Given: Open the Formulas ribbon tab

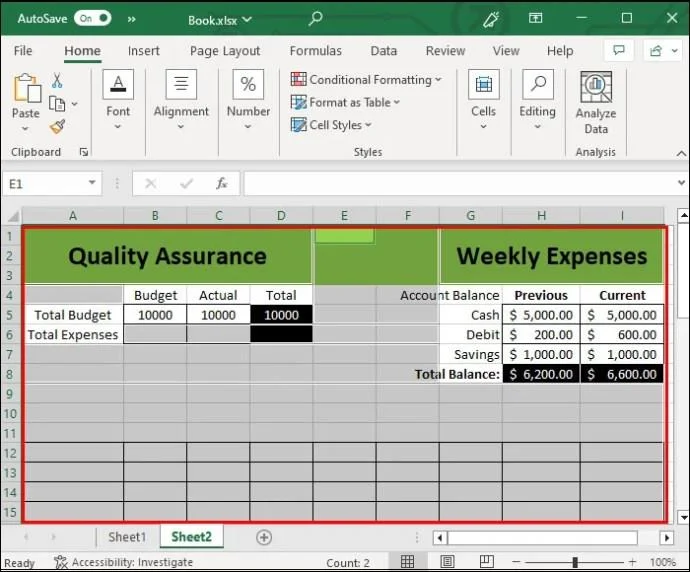Looking at the screenshot, I should pyautogui.click(x=315, y=51).
